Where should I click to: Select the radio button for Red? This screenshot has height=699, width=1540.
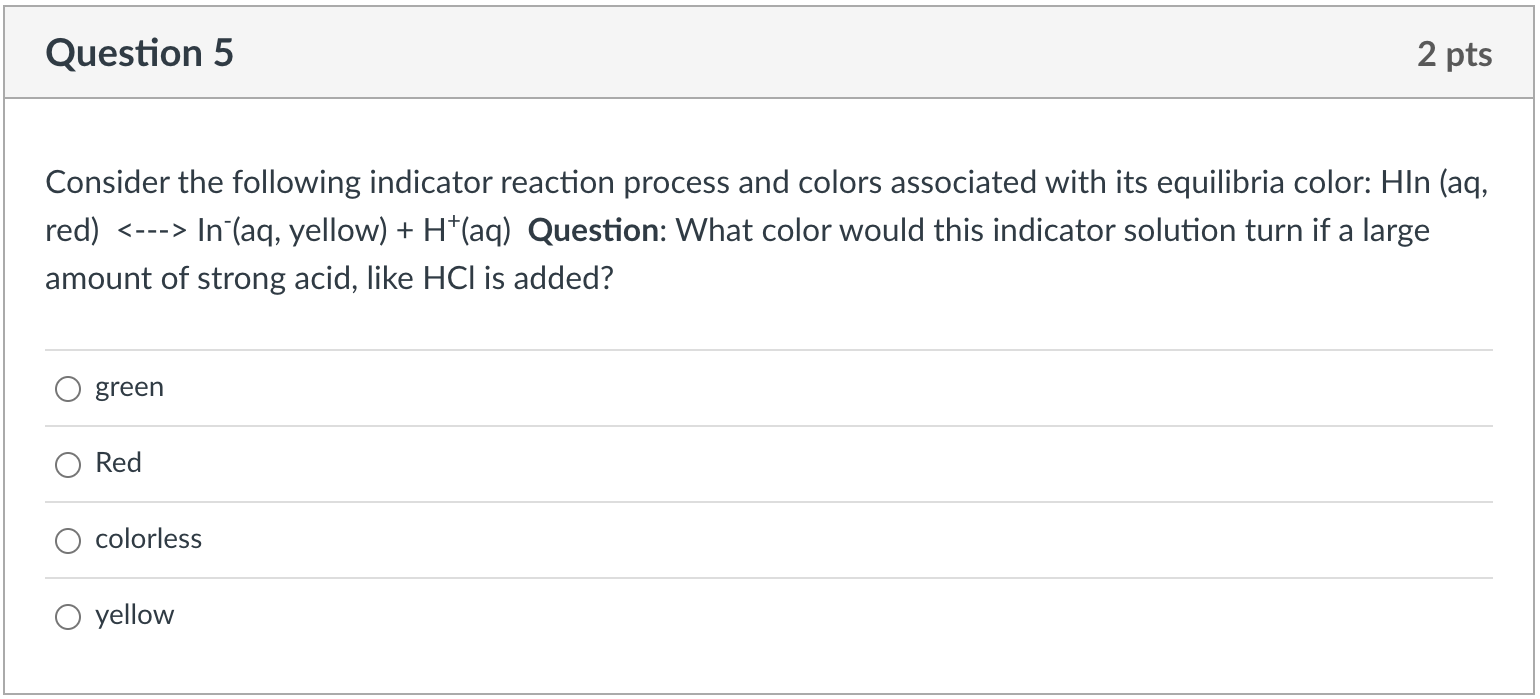[x=67, y=464]
